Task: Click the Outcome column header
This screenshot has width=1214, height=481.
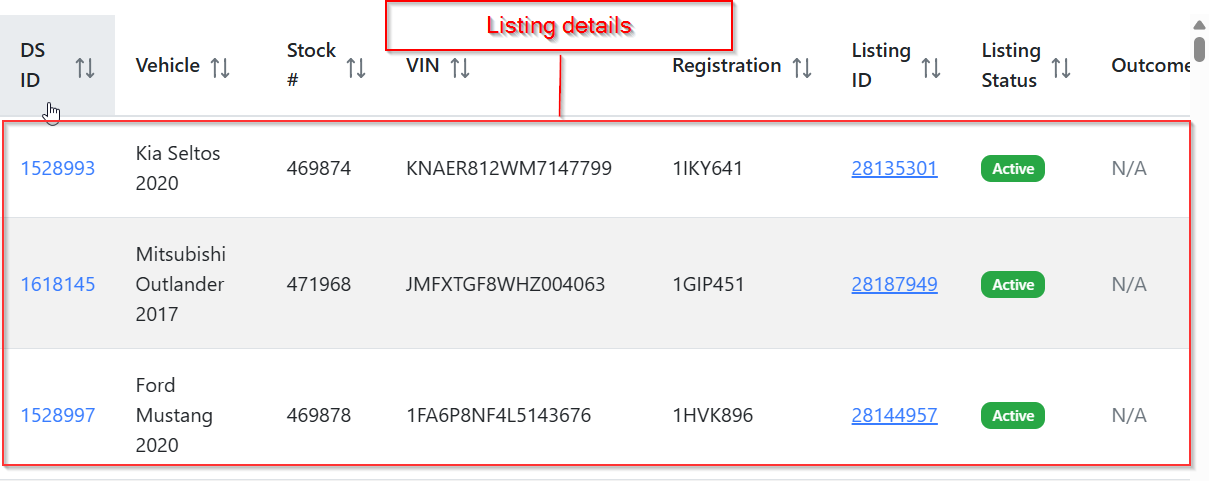Action: [x=1150, y=66]
